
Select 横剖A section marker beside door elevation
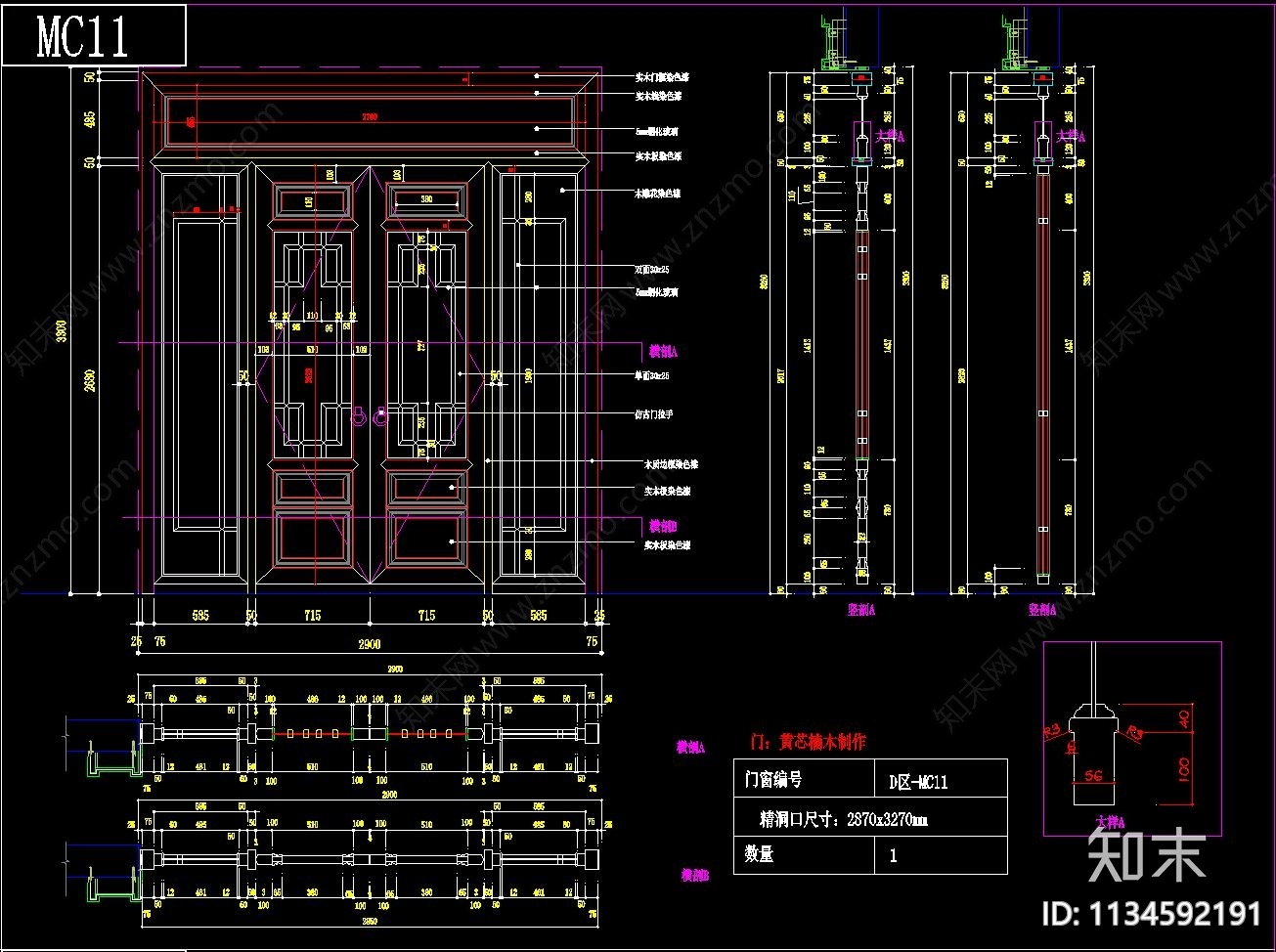coord(663,350)
